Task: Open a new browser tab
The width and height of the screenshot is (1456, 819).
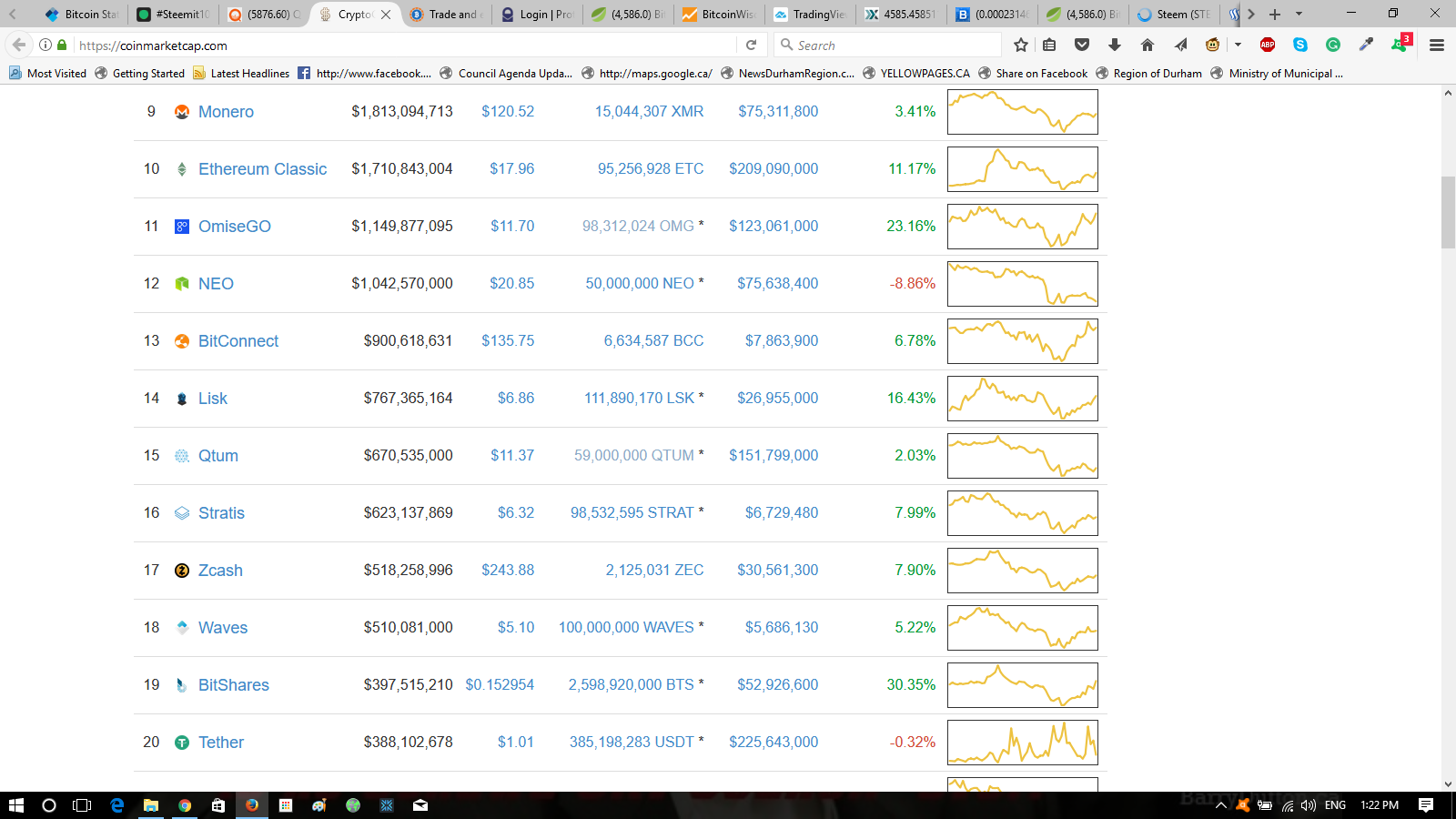Action: (1275, 15)
